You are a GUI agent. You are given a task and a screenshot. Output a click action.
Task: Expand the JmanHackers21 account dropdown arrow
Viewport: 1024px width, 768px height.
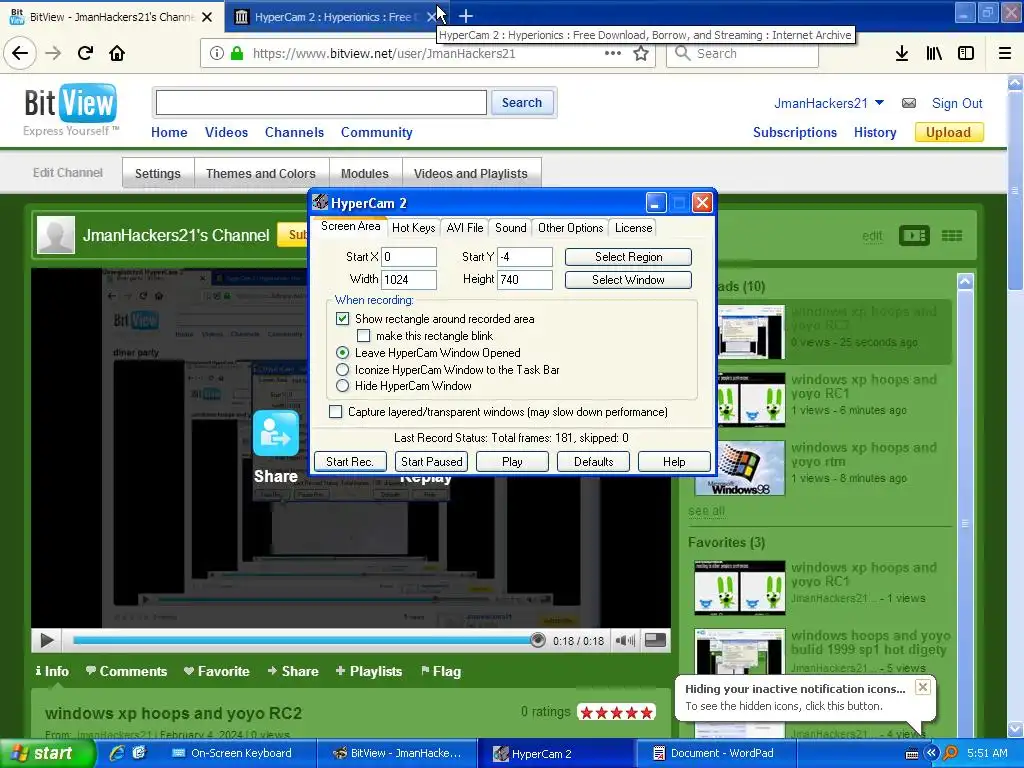coord(879,103)
